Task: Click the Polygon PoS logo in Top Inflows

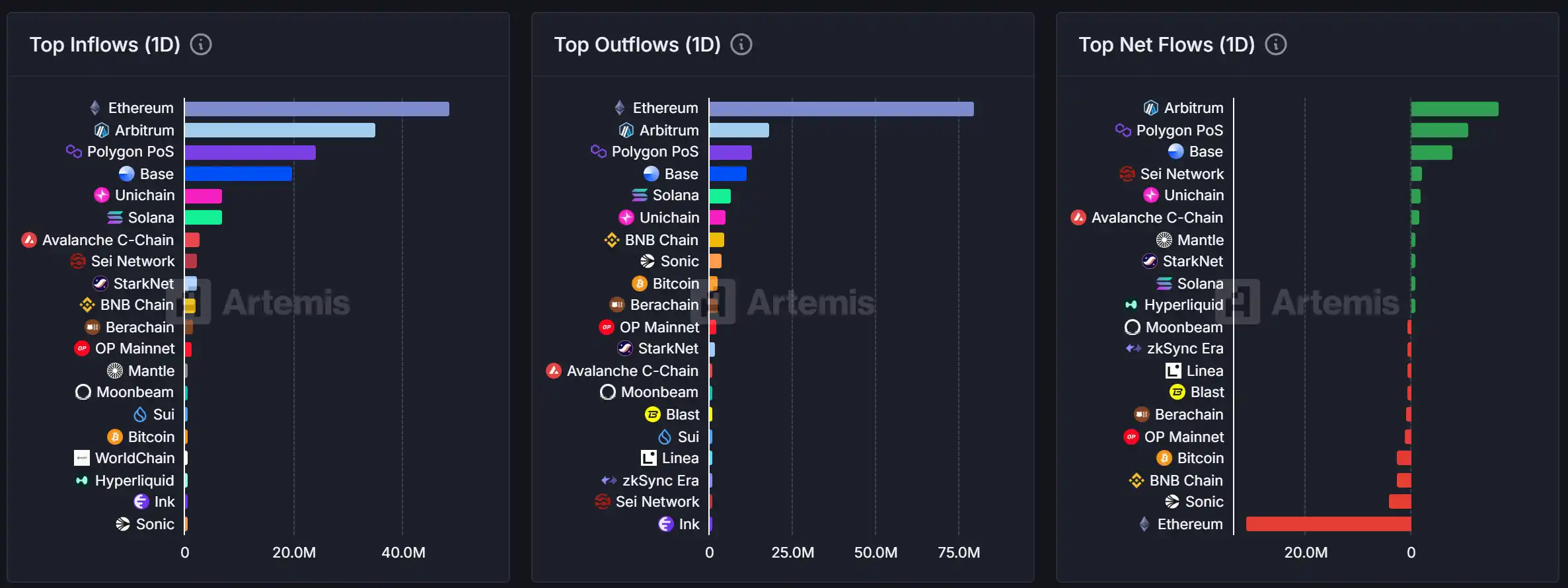Action: [74, 151]
